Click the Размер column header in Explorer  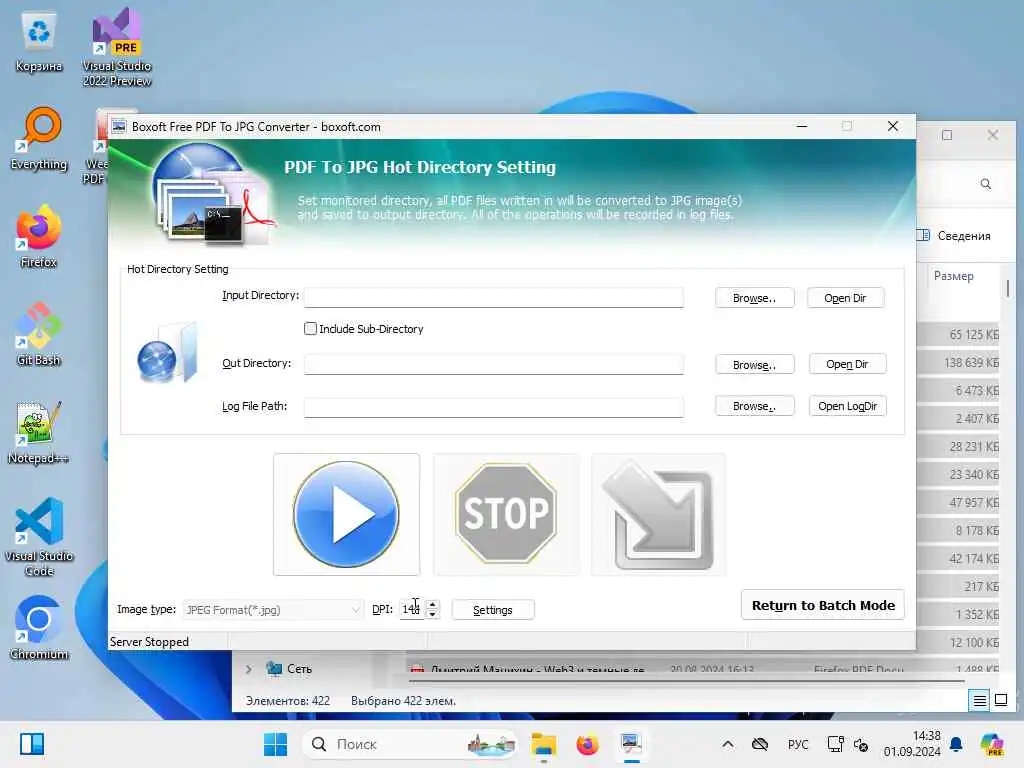tap(953, 276)
